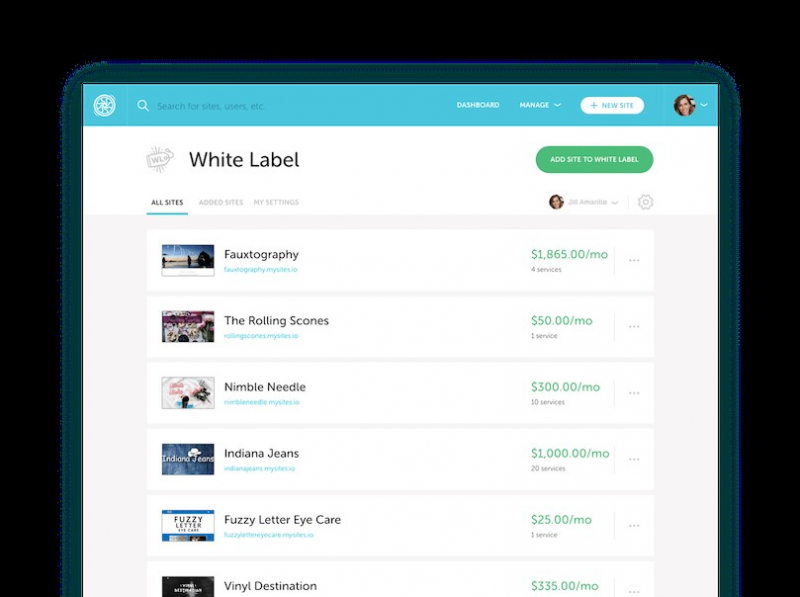The image size is (800, 597).
Task: Open fauxtography.mysites.io link
Action: coord(261,269)
